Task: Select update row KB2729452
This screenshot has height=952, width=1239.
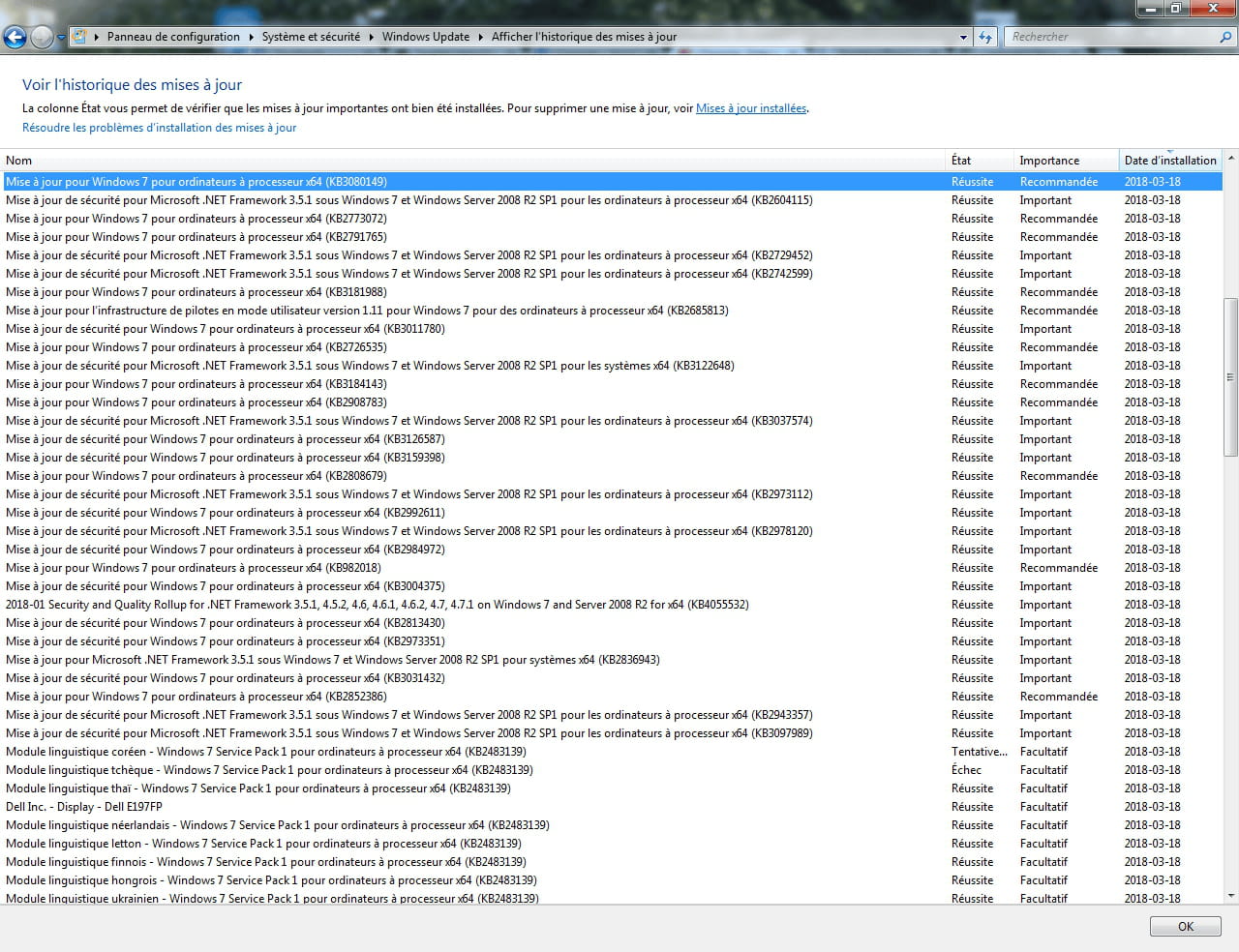Action: coord(612,255)
